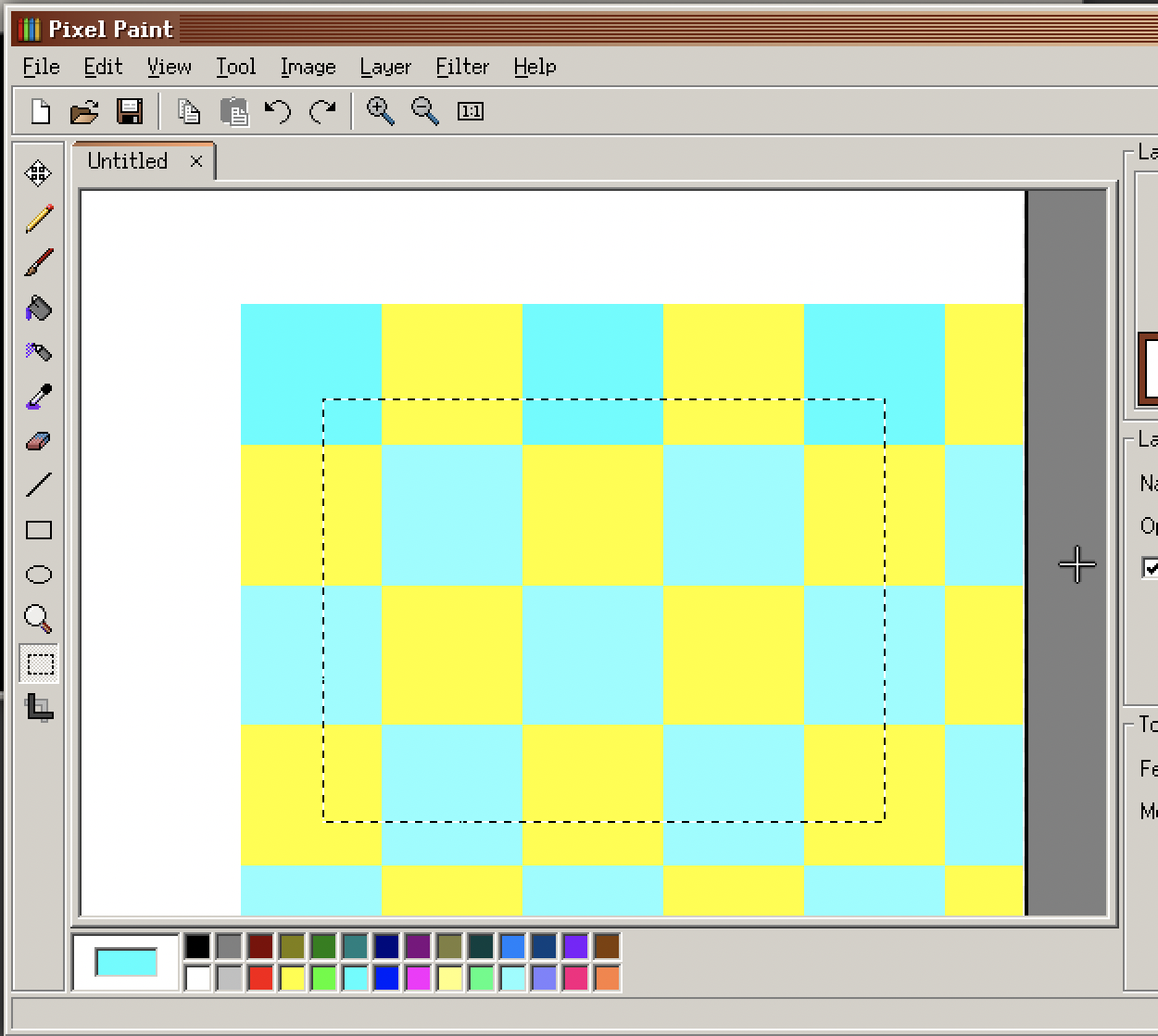Pick the Ellipse drawing tool
Viewport: 1158px width, 1036px height.
click(38, 574)
